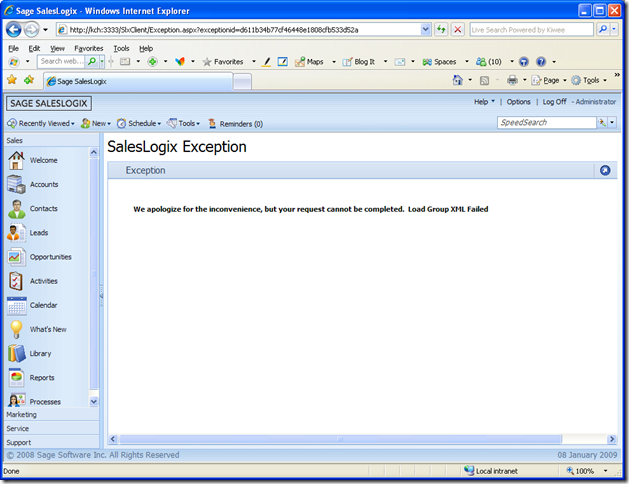Open the File menu
The image size is (629, 484).
pos(13,49)
